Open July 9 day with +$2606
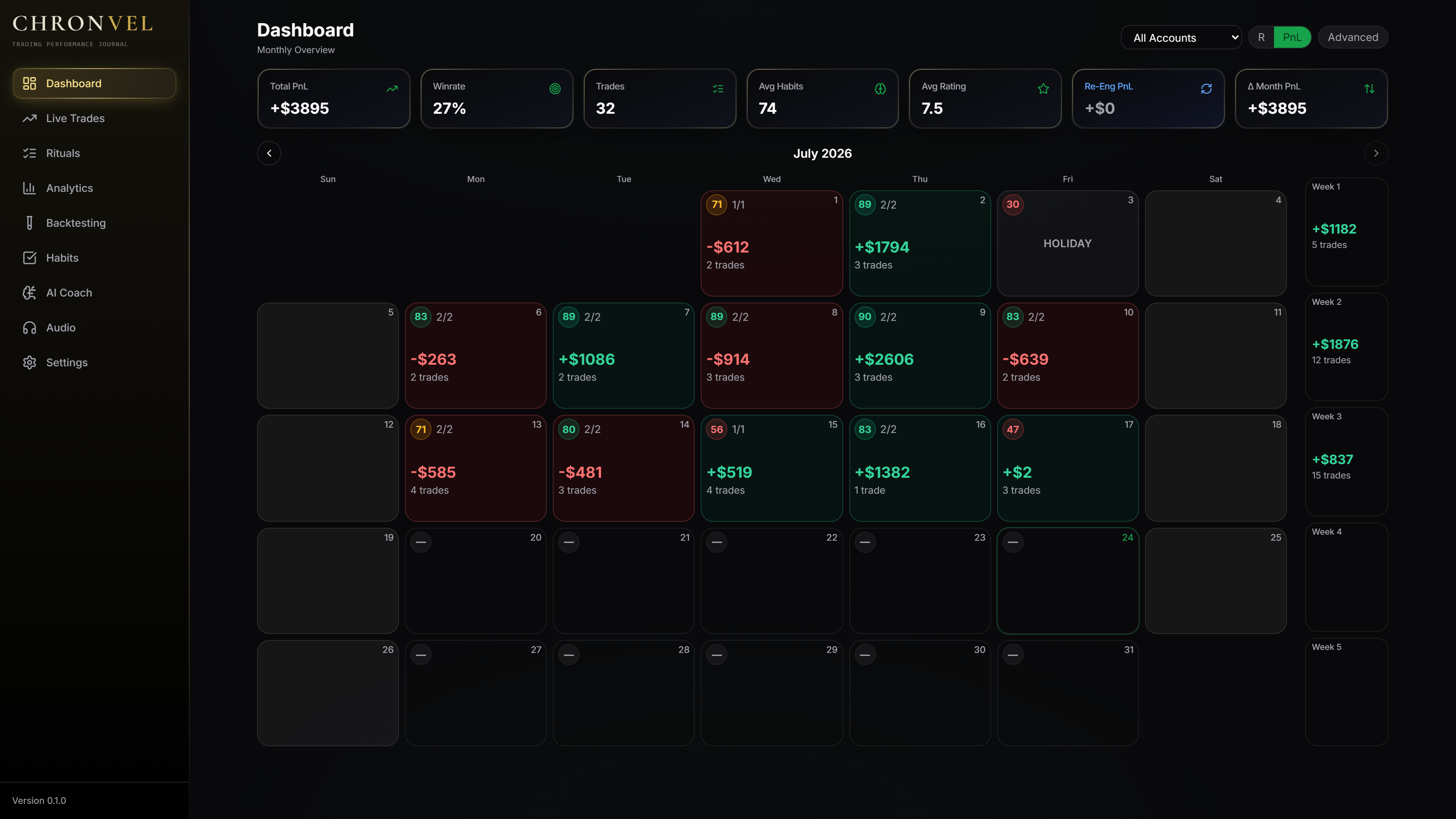 click(919, 356)
